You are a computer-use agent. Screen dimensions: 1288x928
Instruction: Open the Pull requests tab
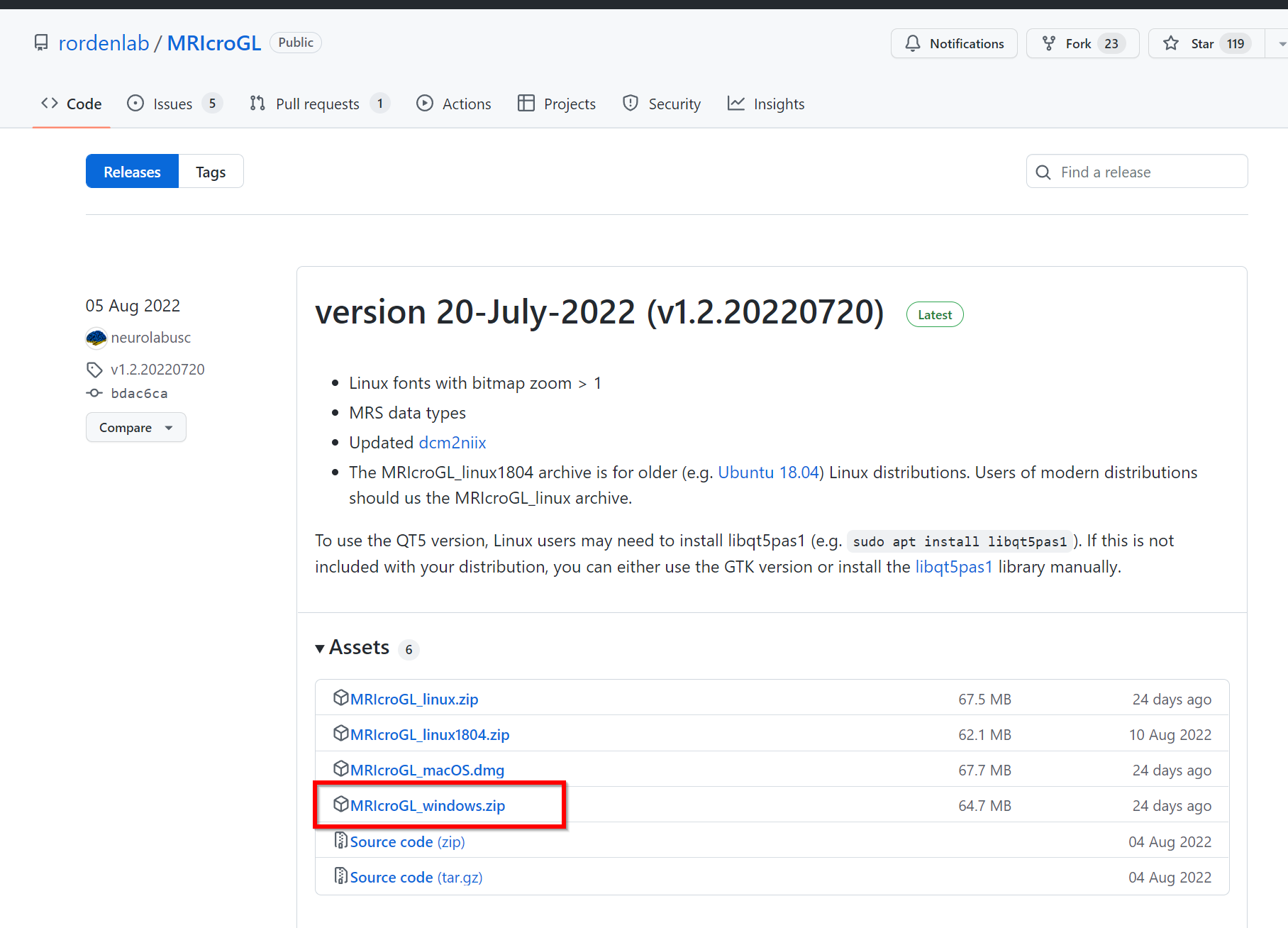point(319,104)
